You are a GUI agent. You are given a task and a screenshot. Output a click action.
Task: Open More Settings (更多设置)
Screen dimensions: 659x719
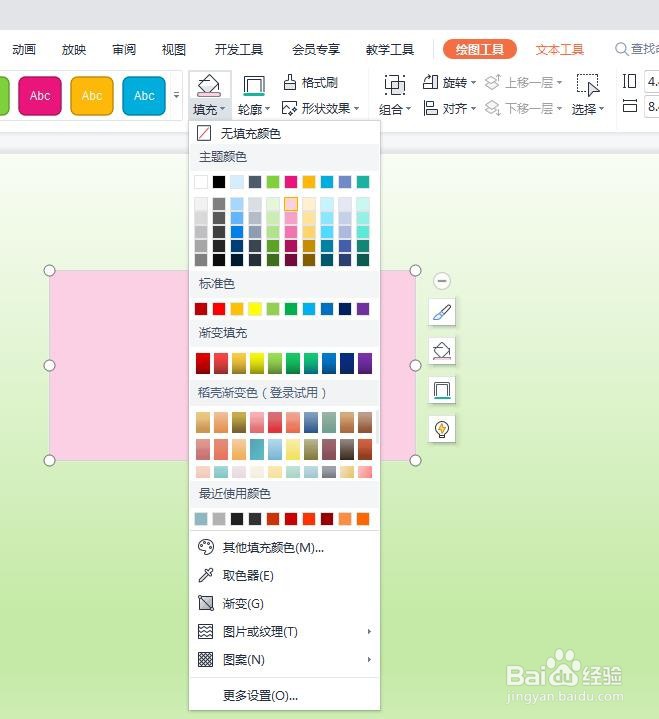coord(284,695)
